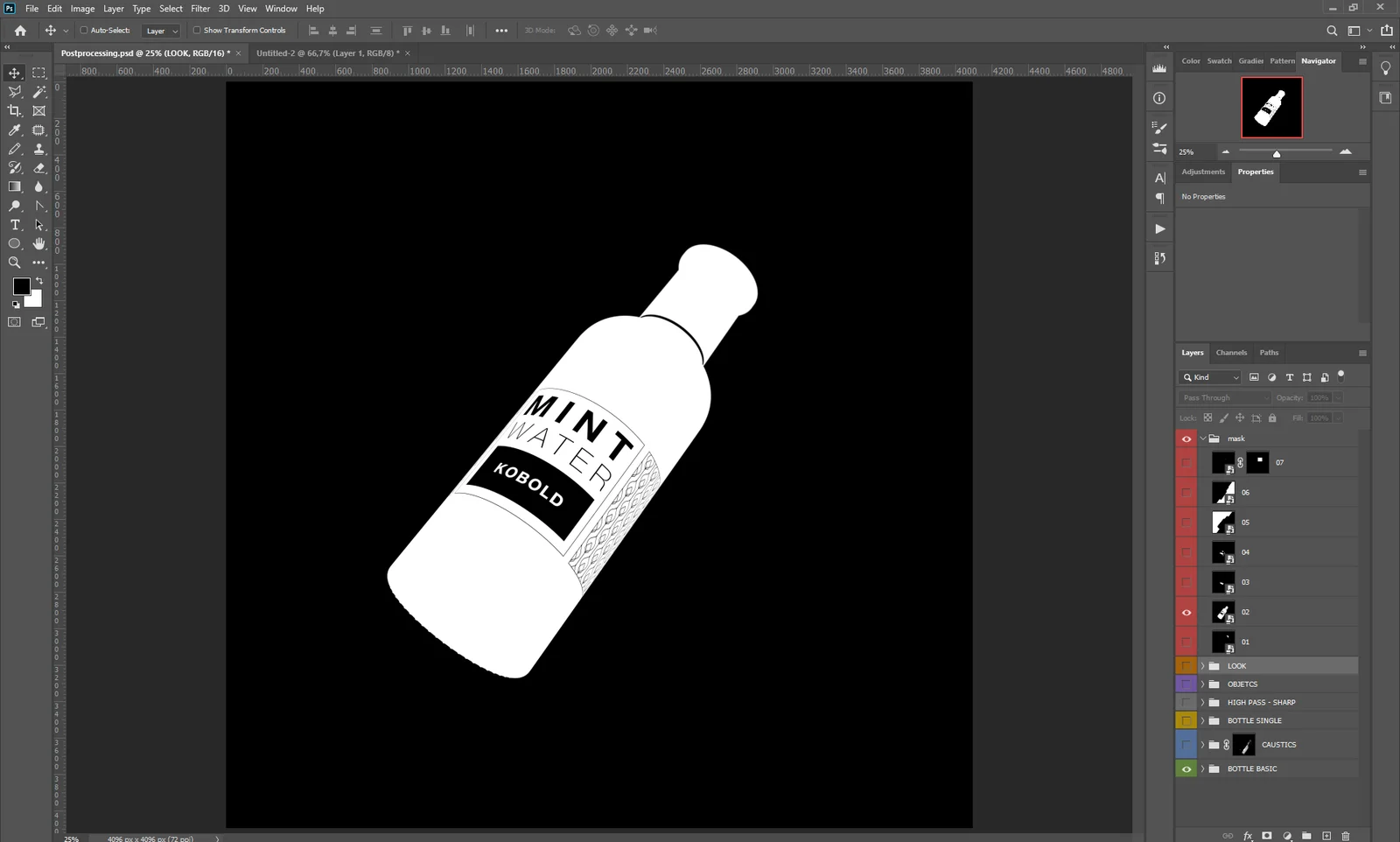
Task: Activate the Gradient tool
Action: click(x=14, y=186)
